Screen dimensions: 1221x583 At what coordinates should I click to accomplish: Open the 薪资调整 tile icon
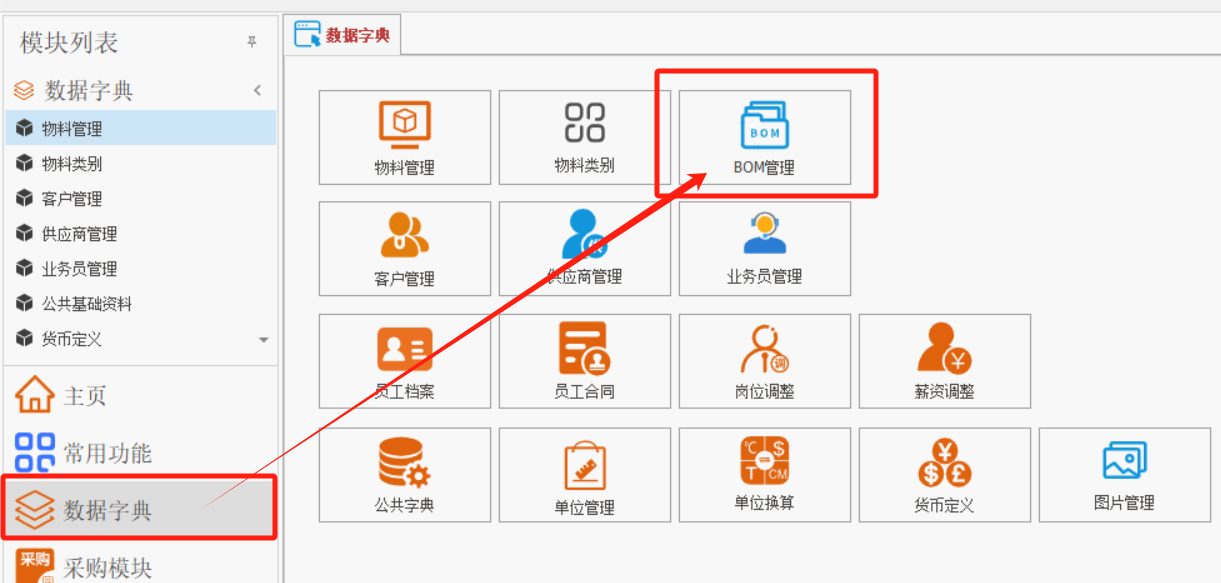pyautogui.click(x=944, y=349)
